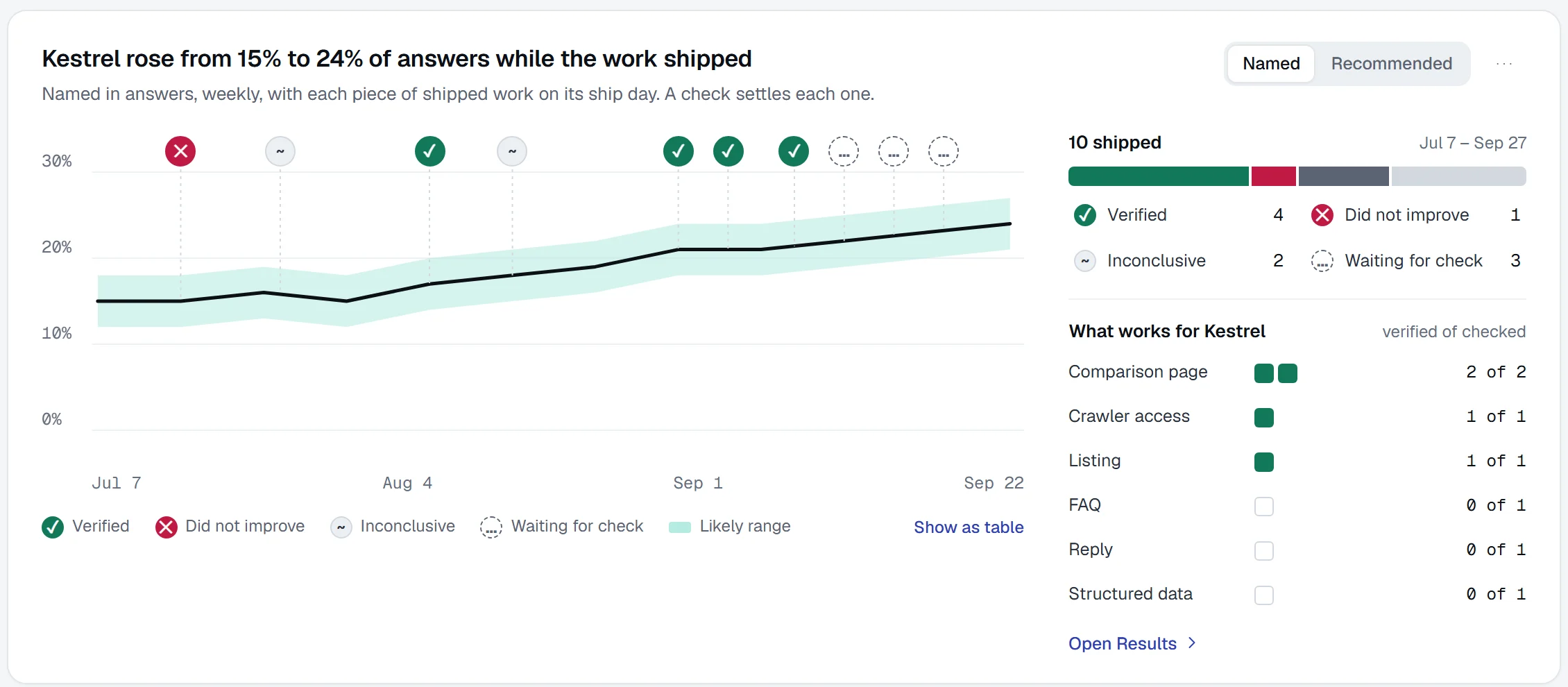The height and width of the screenshot is (687, 1568).
Task: Click the 'Jul 7 – Sep 27' date range
Action: click(1473, 143)
